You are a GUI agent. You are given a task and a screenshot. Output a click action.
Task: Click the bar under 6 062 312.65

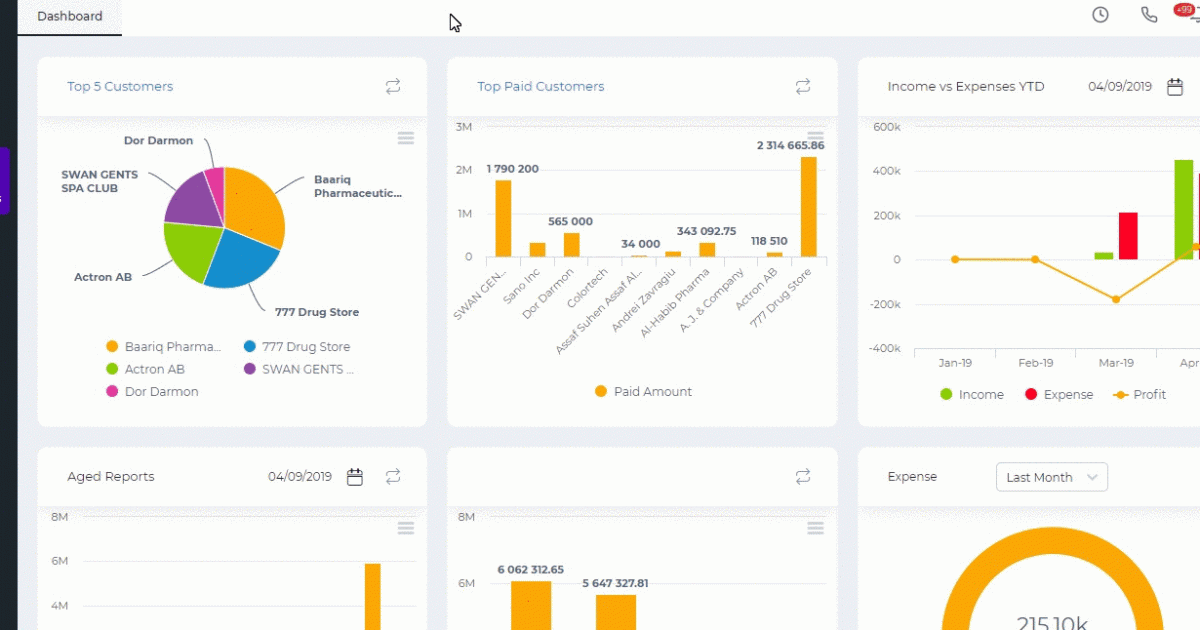(531, 606)
